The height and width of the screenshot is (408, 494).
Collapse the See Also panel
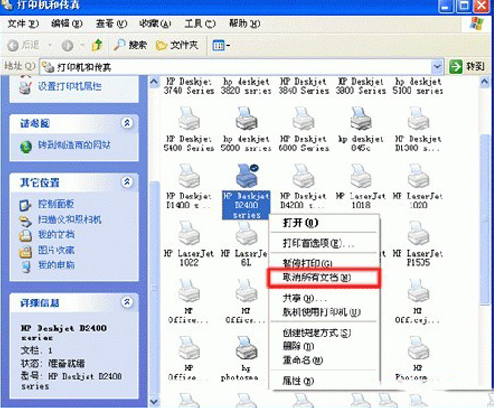point(127,123)
